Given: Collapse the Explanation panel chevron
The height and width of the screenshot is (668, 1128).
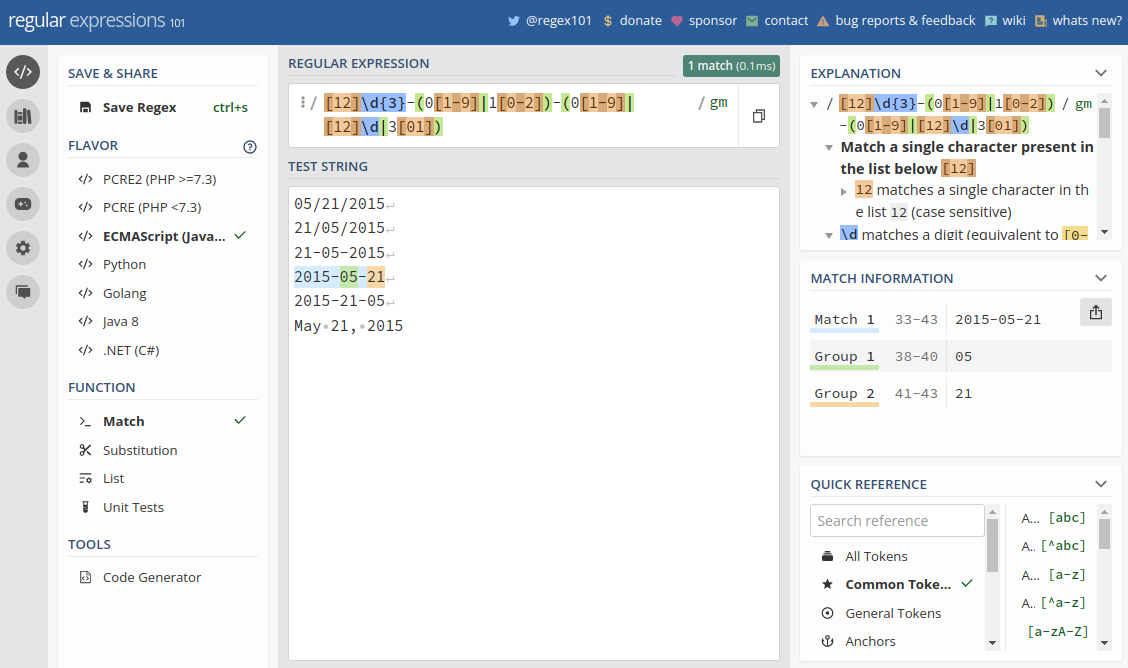Looking at the screenshot, I should [1101, 73].
